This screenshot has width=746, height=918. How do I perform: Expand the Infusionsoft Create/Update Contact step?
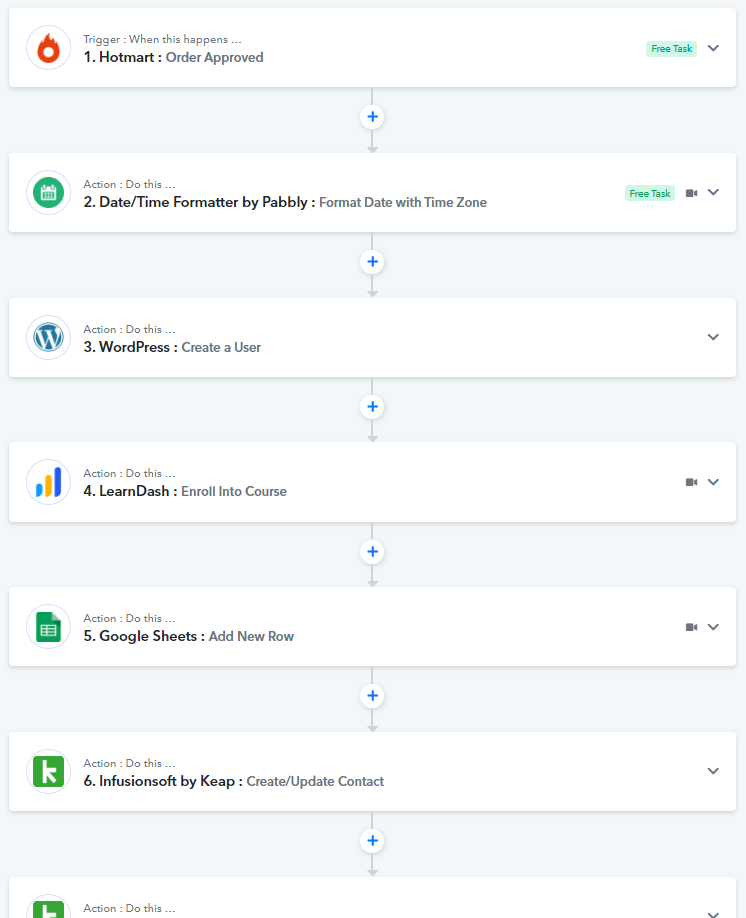713,771
